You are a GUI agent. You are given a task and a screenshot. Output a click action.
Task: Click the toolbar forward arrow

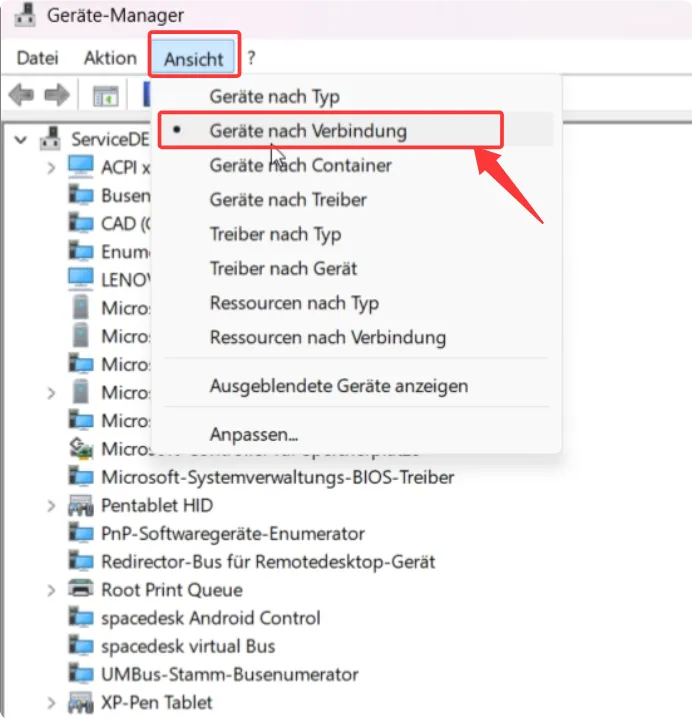tap(57, 95)
